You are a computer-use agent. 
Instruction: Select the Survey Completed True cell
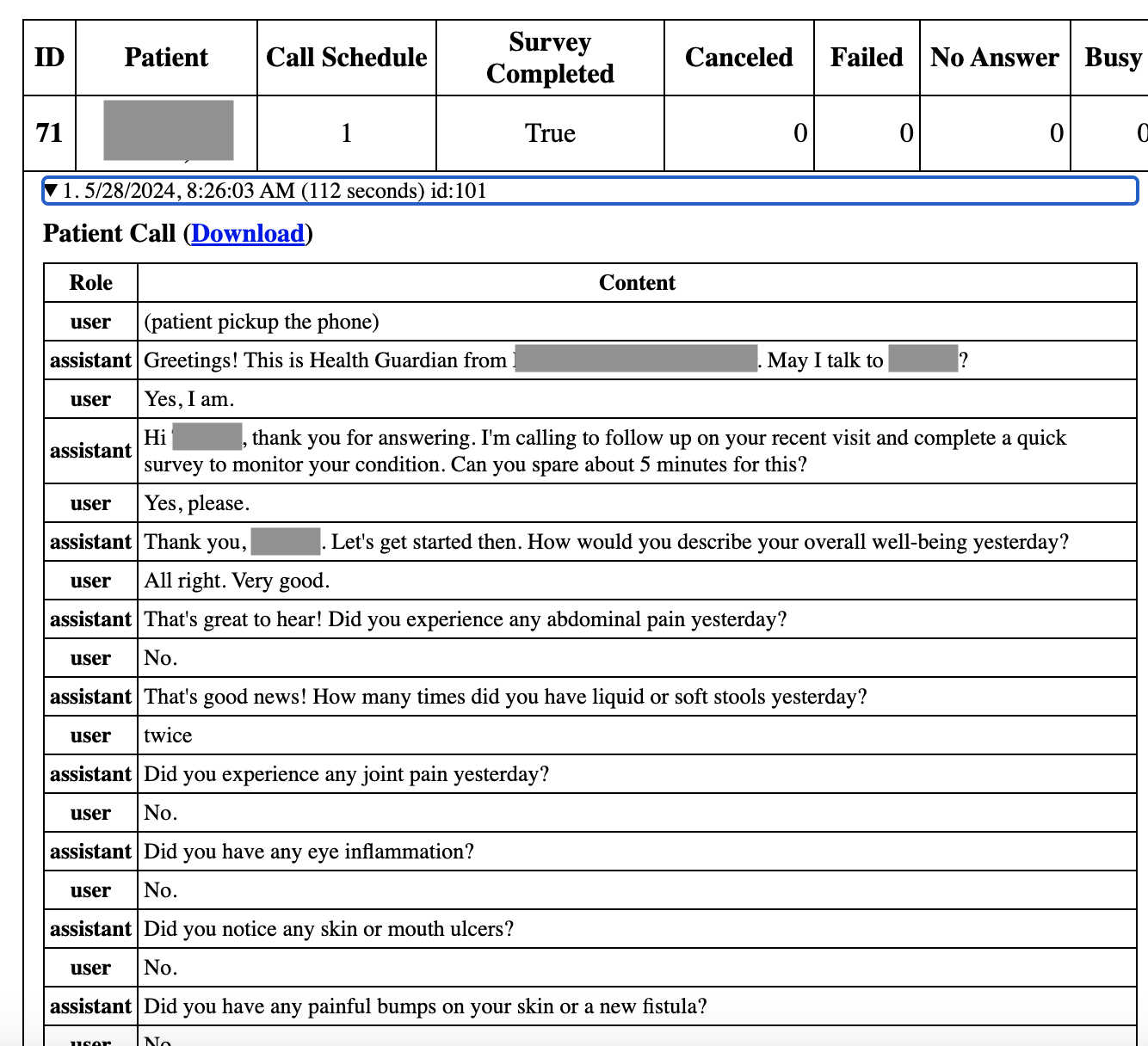[x=550, y=133]
